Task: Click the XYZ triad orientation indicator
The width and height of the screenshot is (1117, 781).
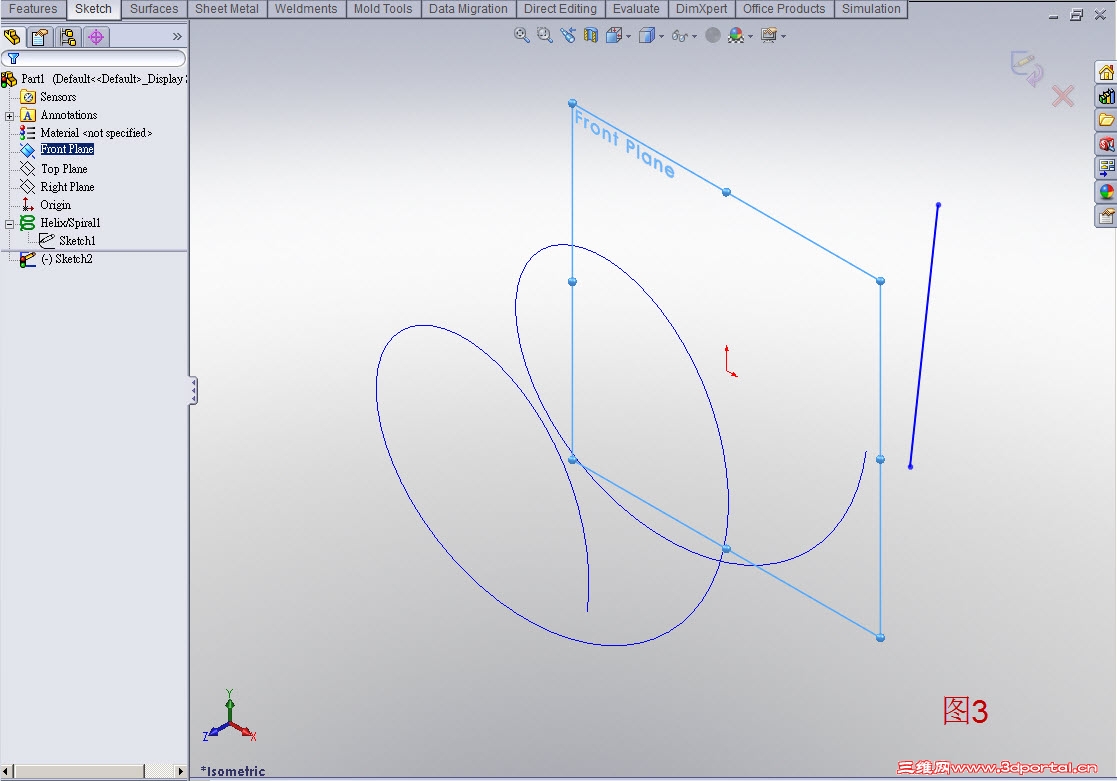Action: [x=229, y=717]
